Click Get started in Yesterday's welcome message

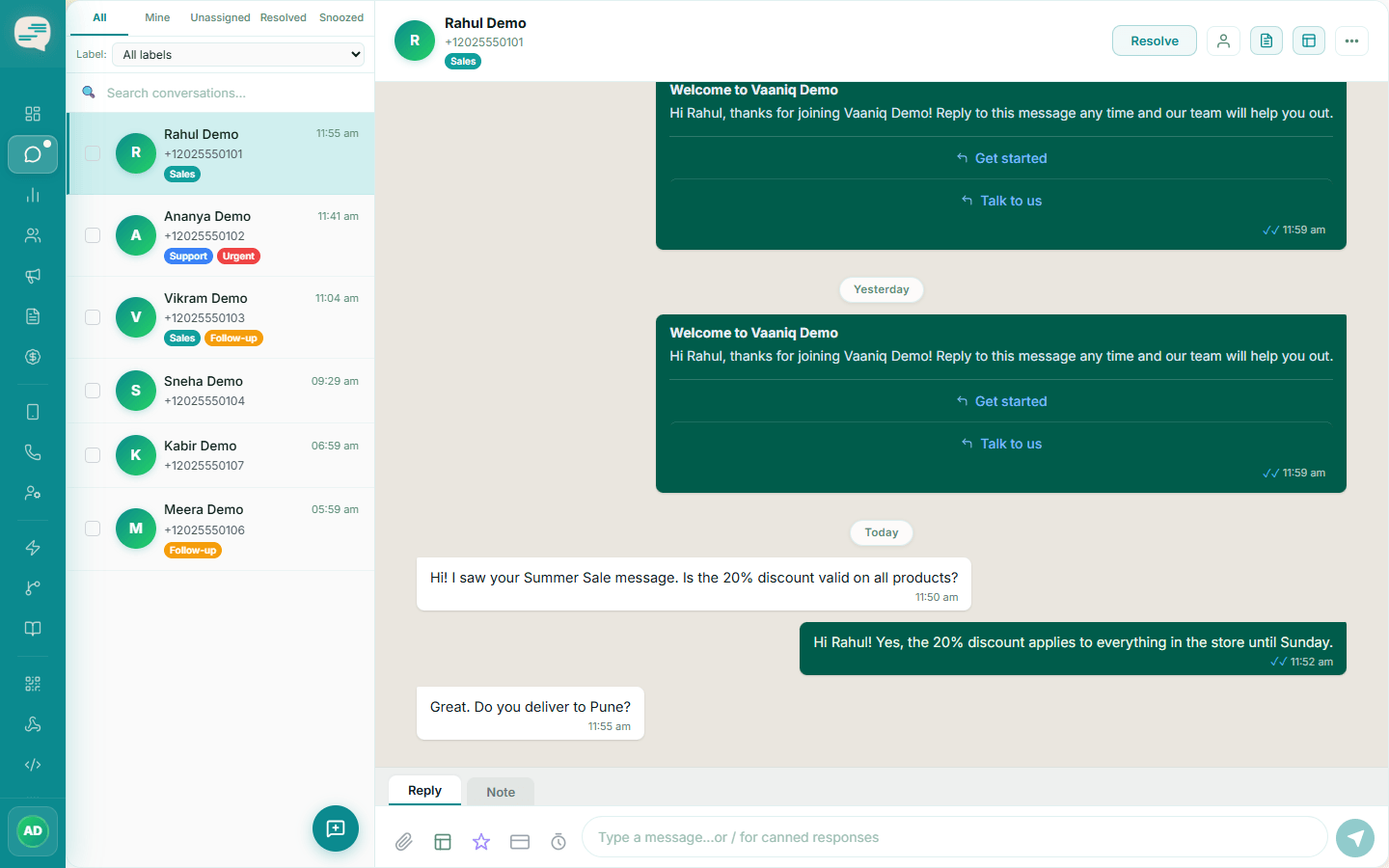click(x=1001, y=401)
